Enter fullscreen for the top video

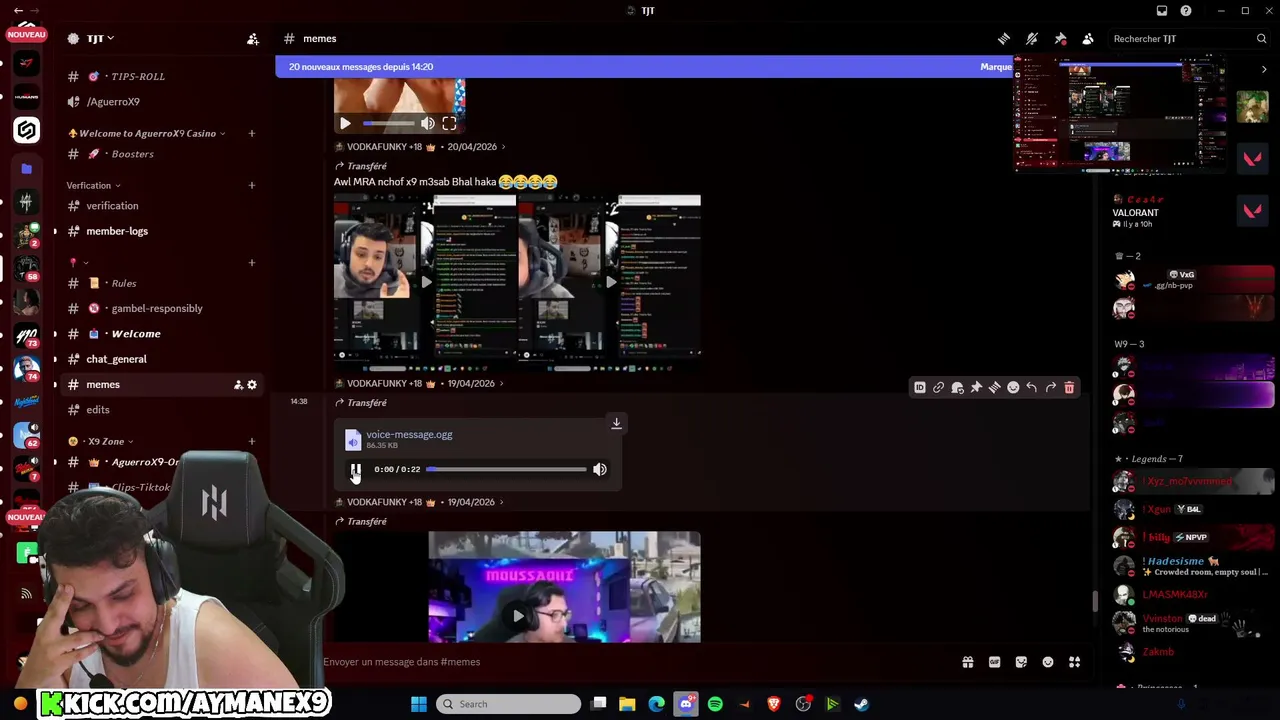pos(449,124)
